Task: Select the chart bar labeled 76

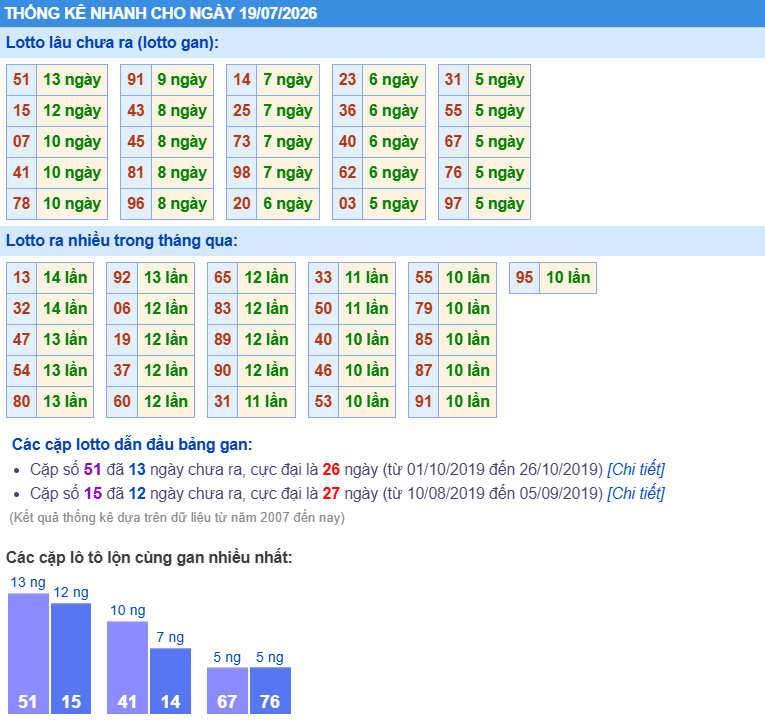Action: point(270,690)
